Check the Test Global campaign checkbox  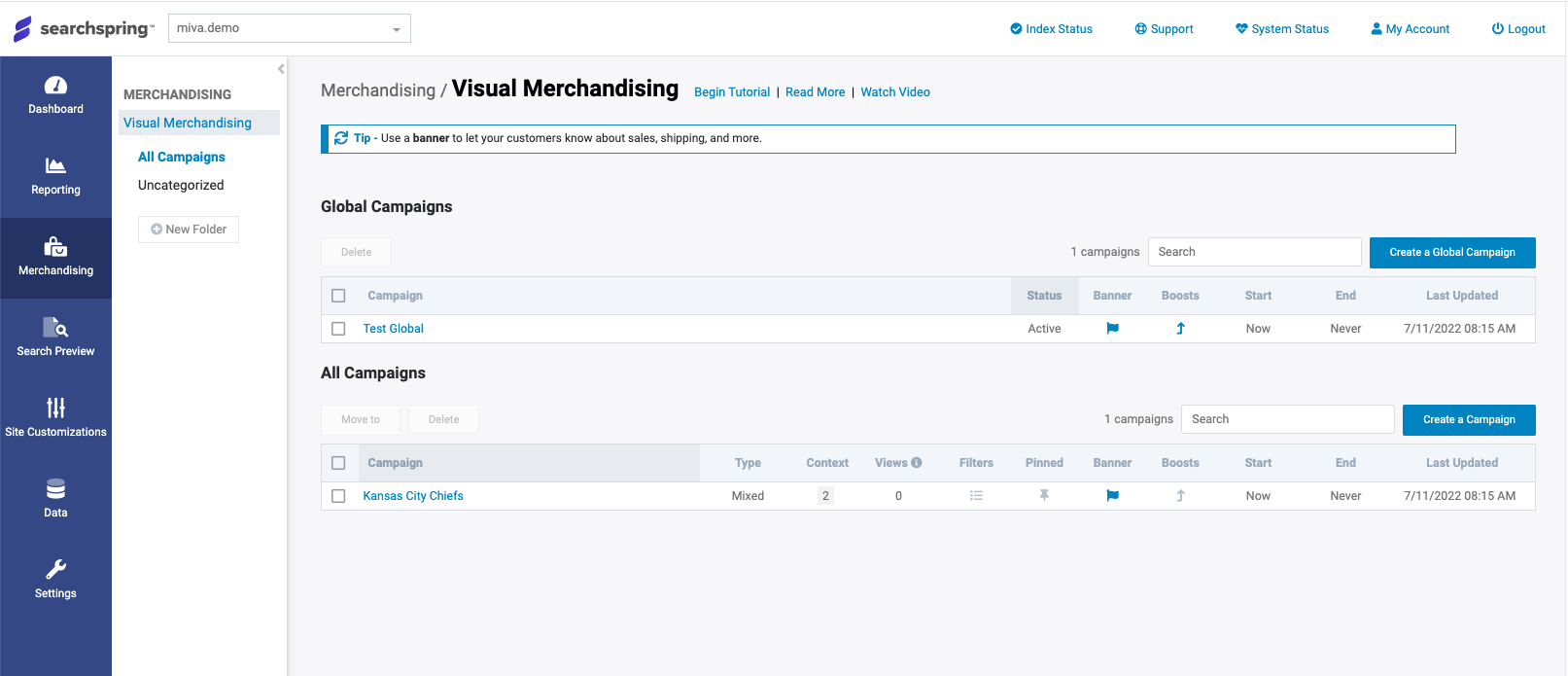[x=338, y=329]
